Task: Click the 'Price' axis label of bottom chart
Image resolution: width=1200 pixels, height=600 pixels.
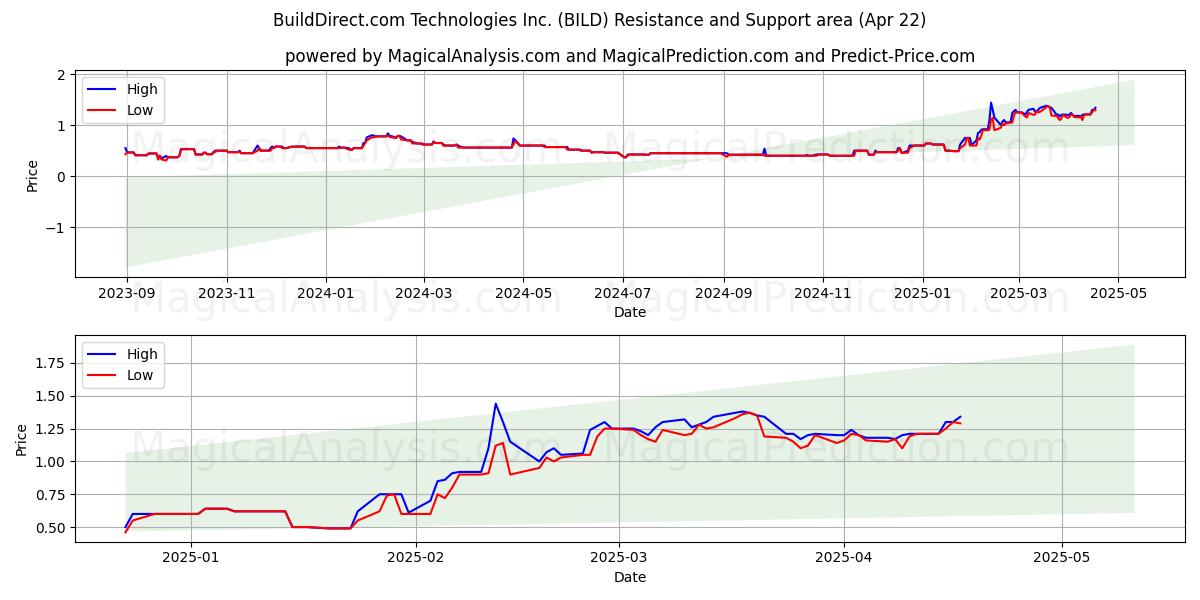Action: 21,440
